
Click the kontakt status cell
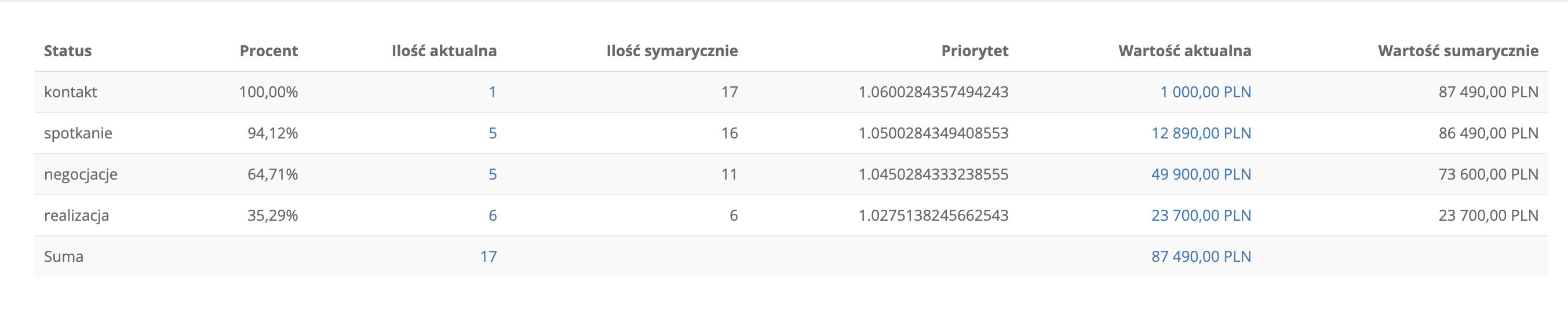point(71,92)
